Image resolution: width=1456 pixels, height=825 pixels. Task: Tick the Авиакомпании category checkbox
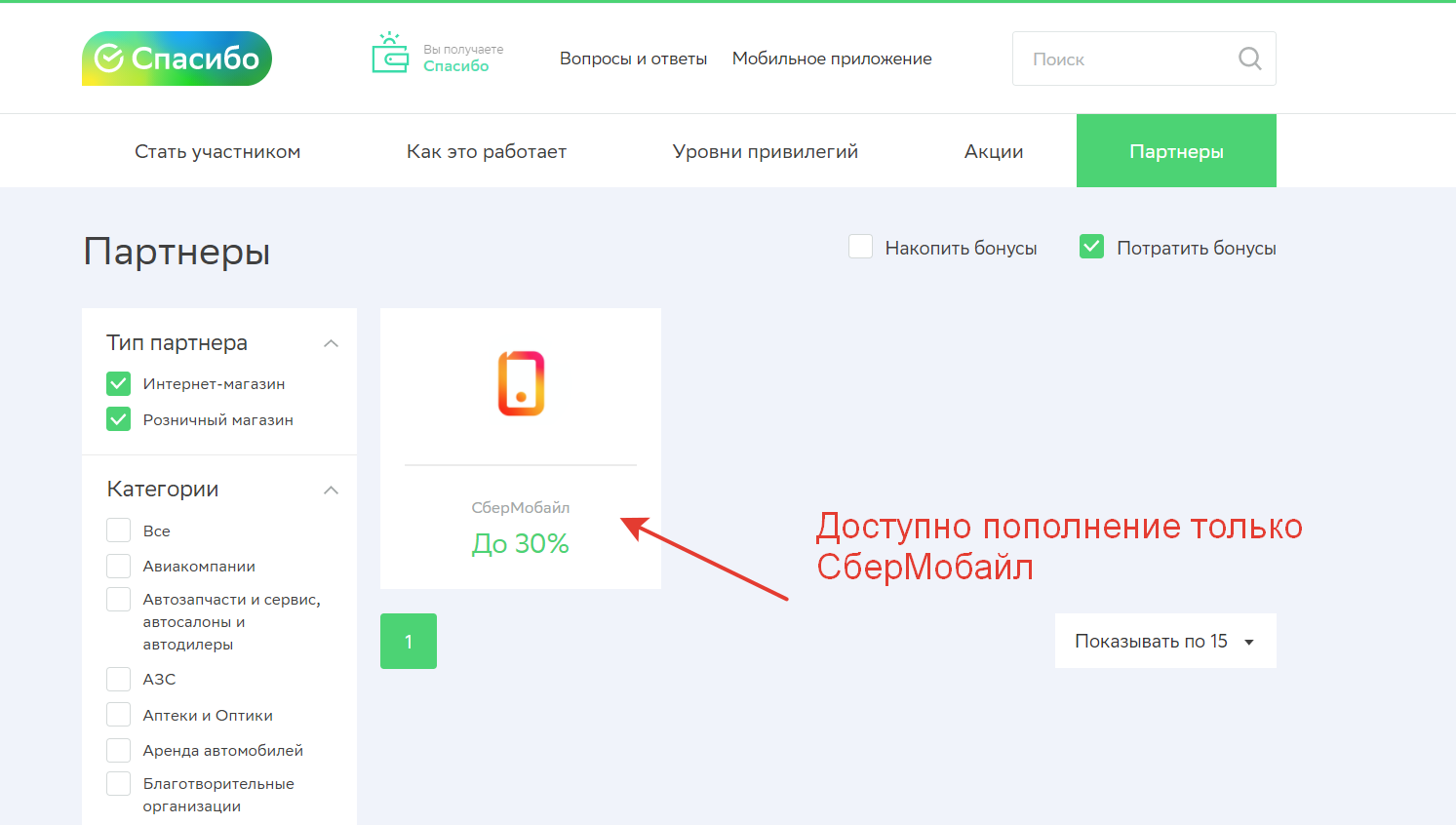[118, 566]
